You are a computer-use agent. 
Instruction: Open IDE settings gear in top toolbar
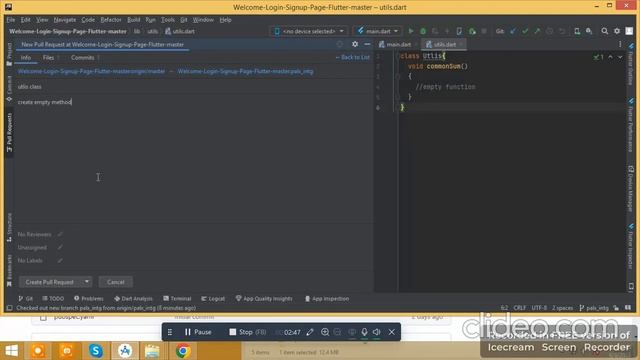617,31
